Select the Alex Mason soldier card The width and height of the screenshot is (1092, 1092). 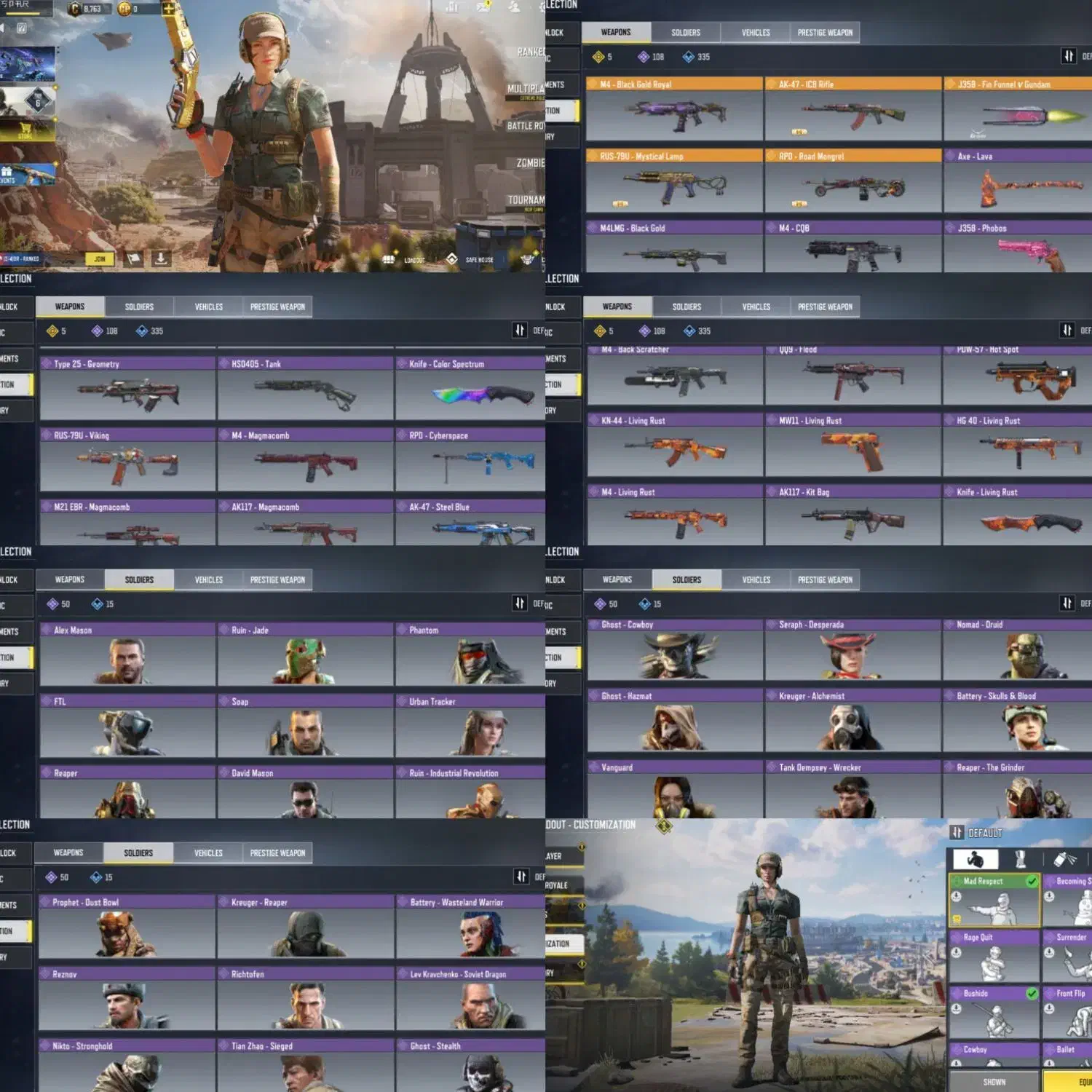127,654
